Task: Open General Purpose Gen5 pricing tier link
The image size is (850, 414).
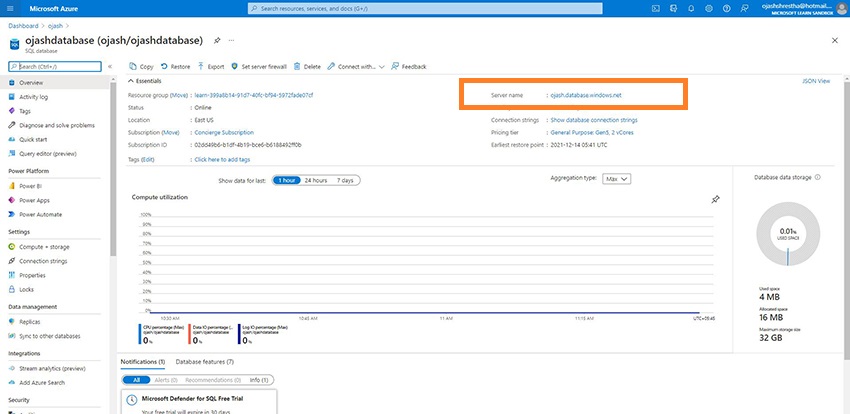Action: (x=592, y=132)
